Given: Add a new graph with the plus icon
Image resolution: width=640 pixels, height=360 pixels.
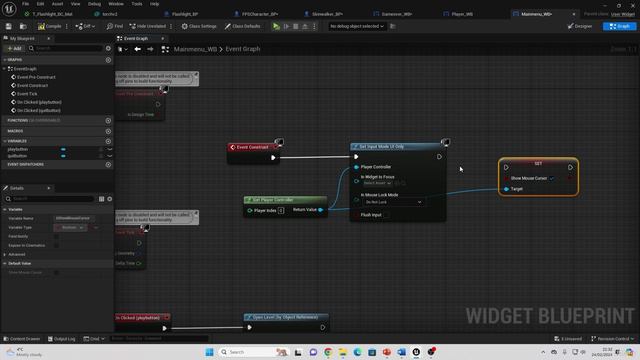Looking at the screenshot, I should (108, 60).
